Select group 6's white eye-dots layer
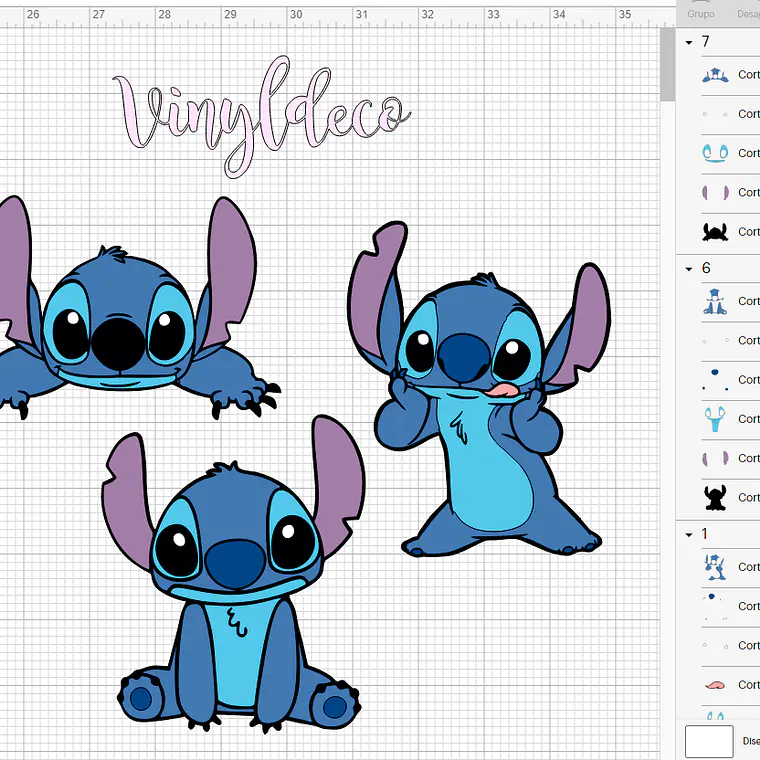Image resolution: width=760 pixels, height=760 pixels. (x=730, y=341)
